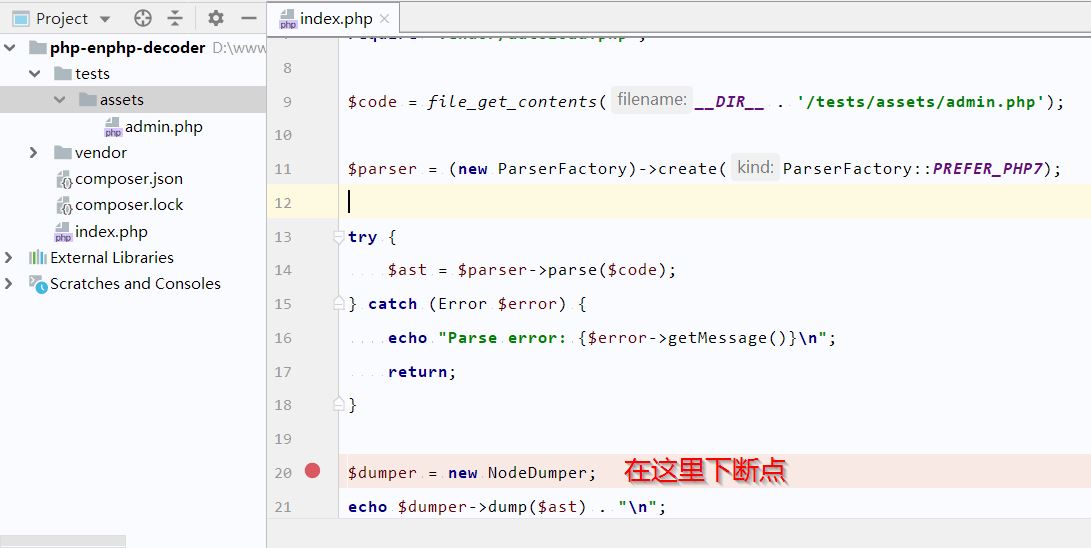Image resolution: width=1091 pixels, height=548 pixels.
Task: Click the horizontal scrollbar of Project panel
Action: [63, 541]
